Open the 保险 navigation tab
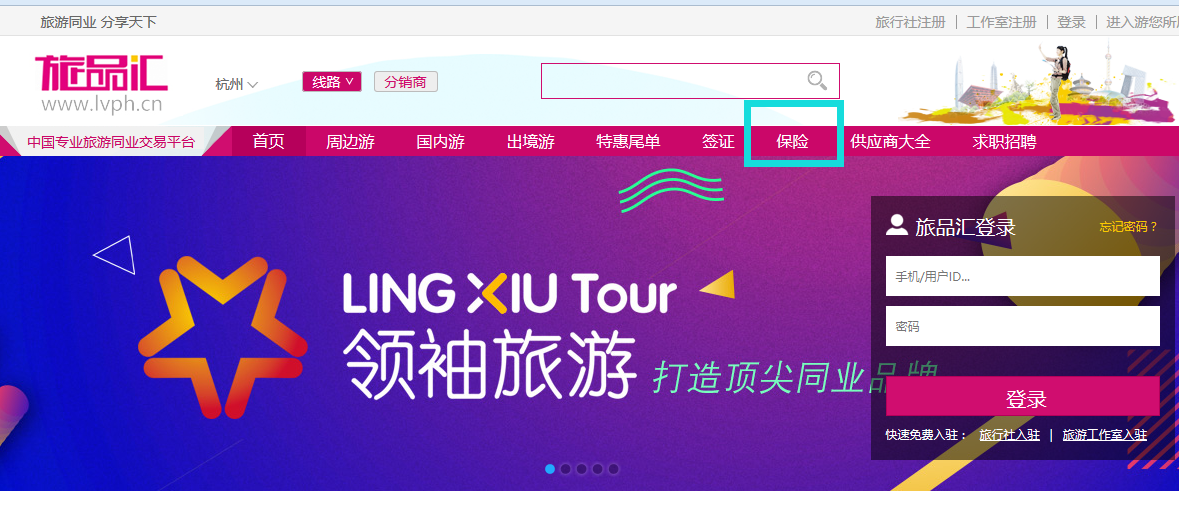This screenshot has height=509, width=1179. coord(793,141)
